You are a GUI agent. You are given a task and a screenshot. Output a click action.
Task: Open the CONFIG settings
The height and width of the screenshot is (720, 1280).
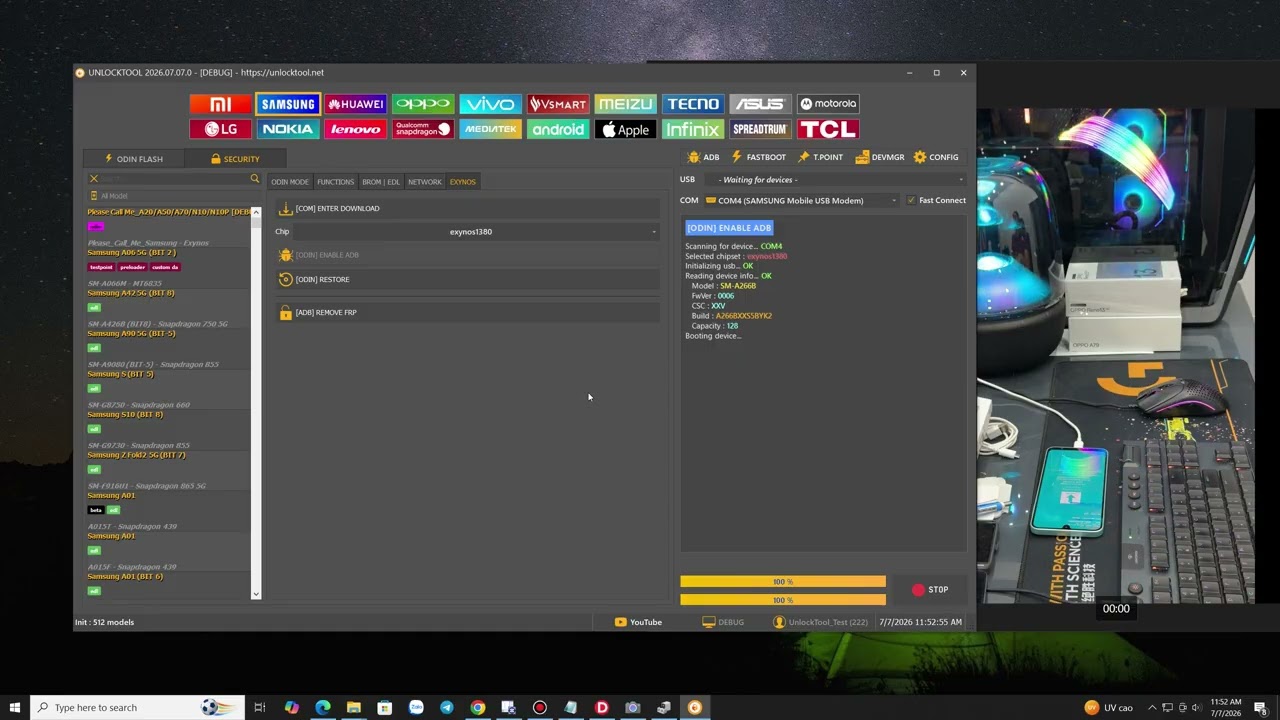936,157
